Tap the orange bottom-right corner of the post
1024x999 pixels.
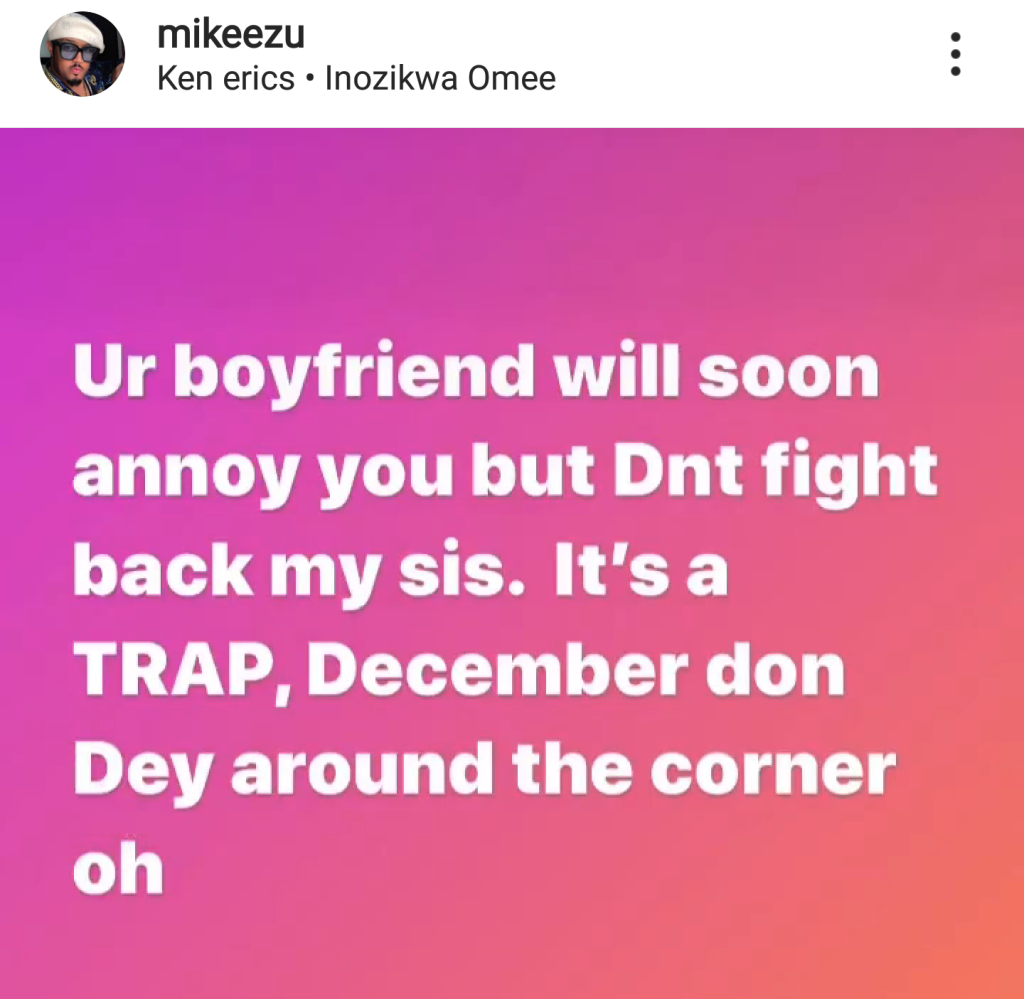[980, 960]
